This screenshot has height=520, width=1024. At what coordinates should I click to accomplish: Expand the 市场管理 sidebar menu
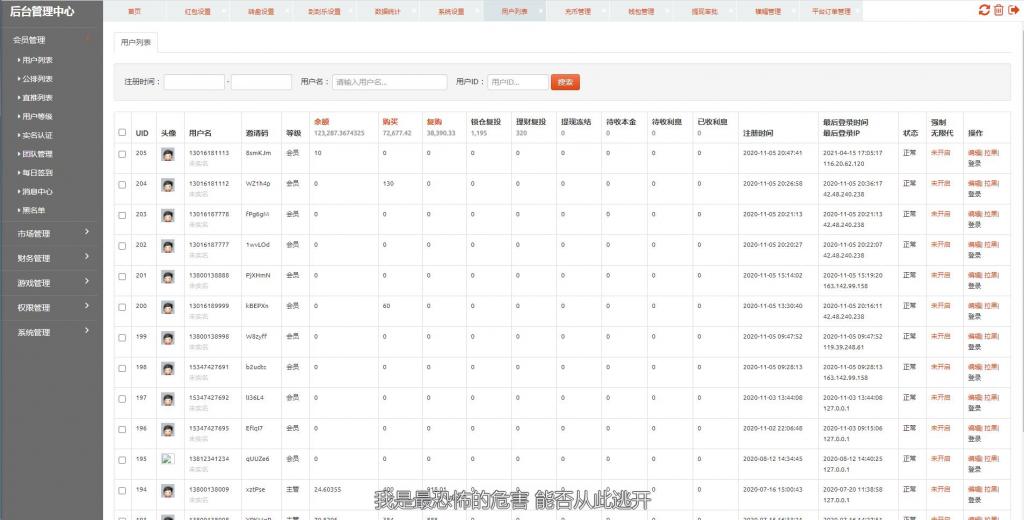(51, 233)
